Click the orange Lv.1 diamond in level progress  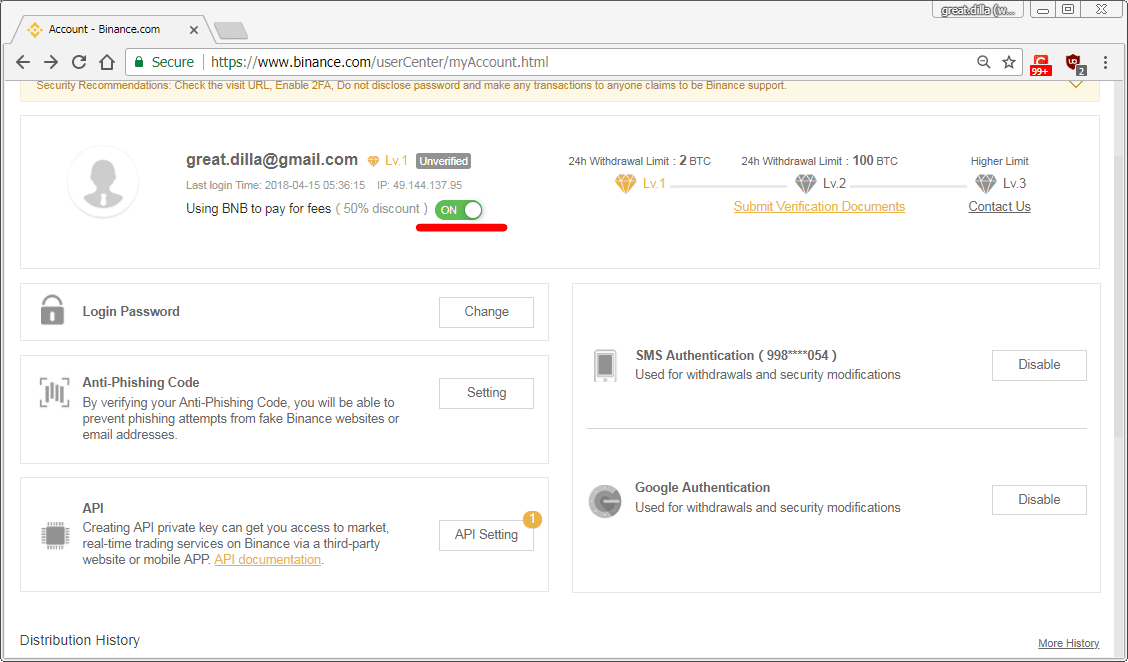pyautogui.click(x=625, y=183)
